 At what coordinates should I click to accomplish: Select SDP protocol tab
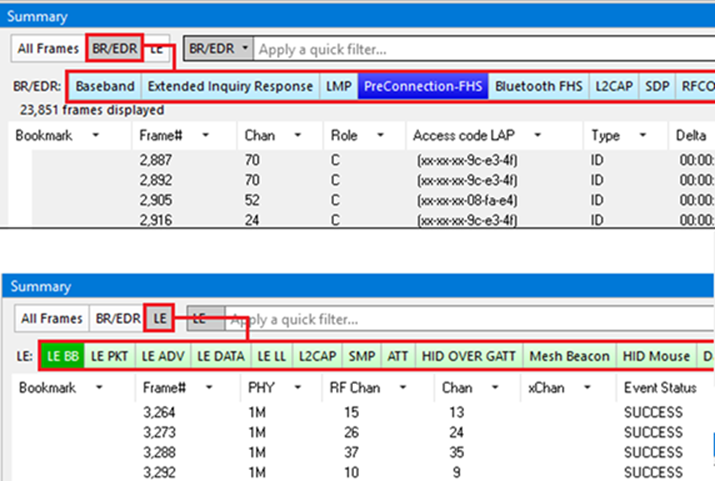pyautogui.click(x=657, y=86)
